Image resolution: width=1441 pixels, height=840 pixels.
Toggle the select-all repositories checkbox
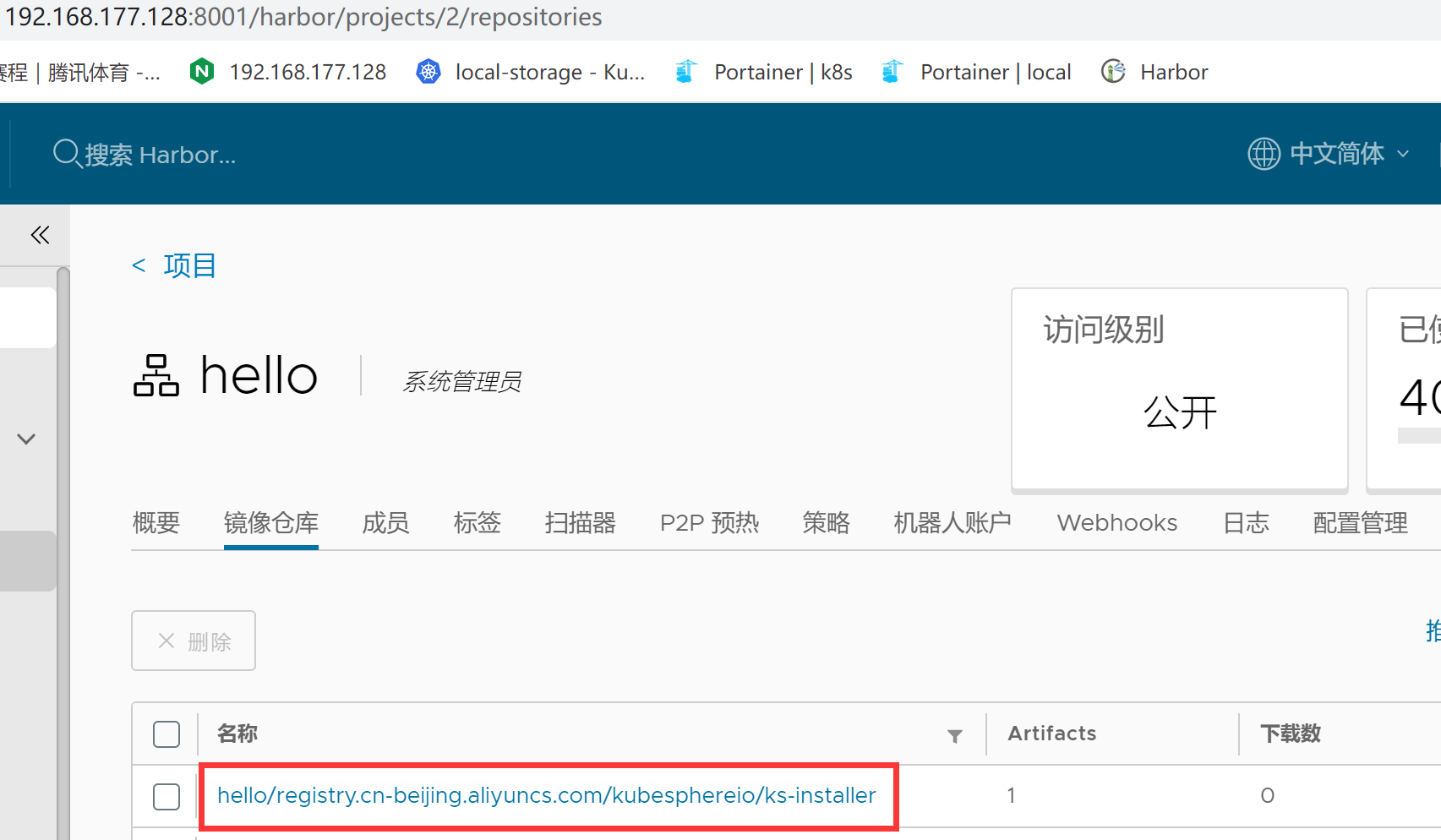(166, 734)
